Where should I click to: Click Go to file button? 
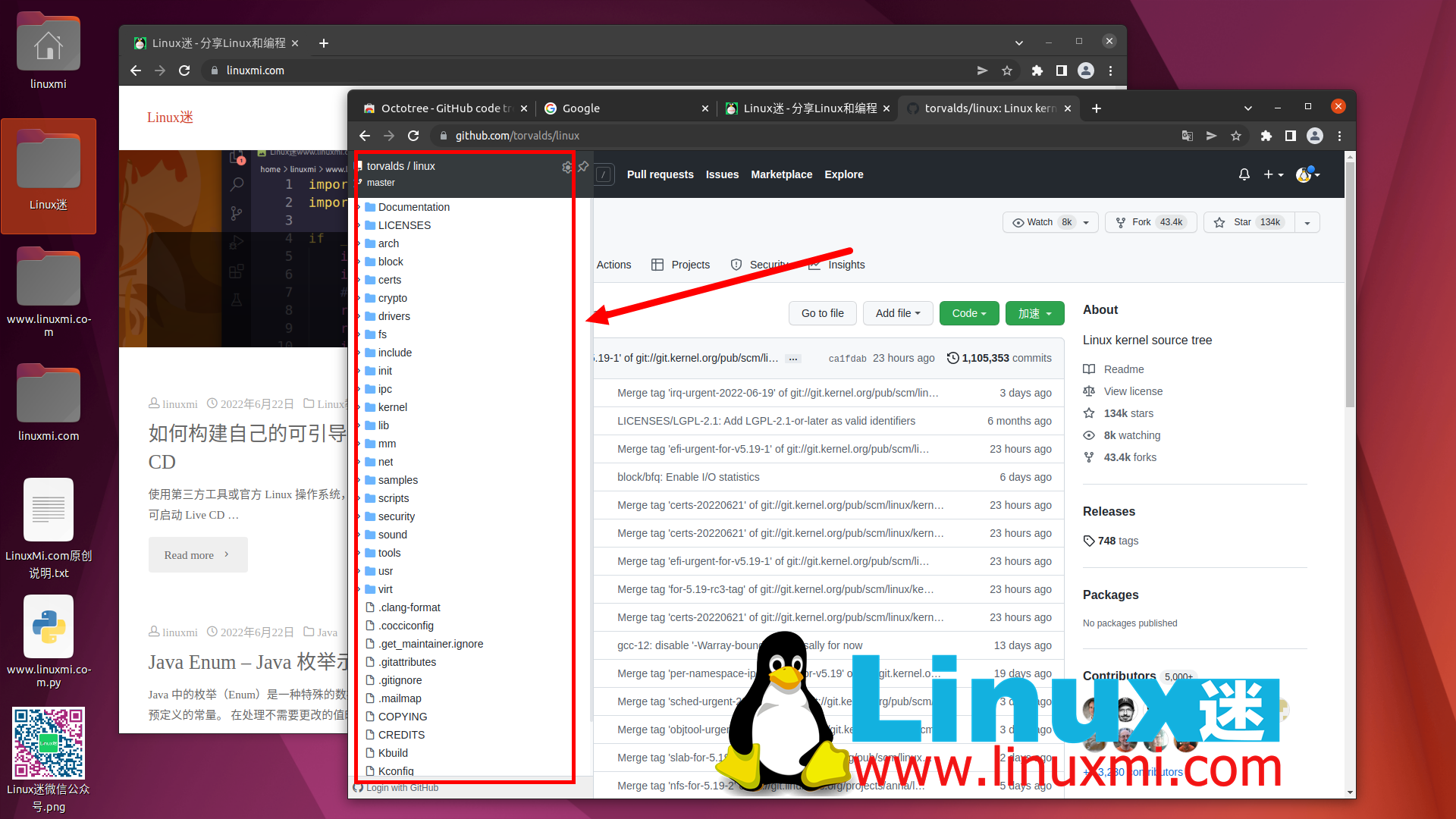tap(822, 313)
